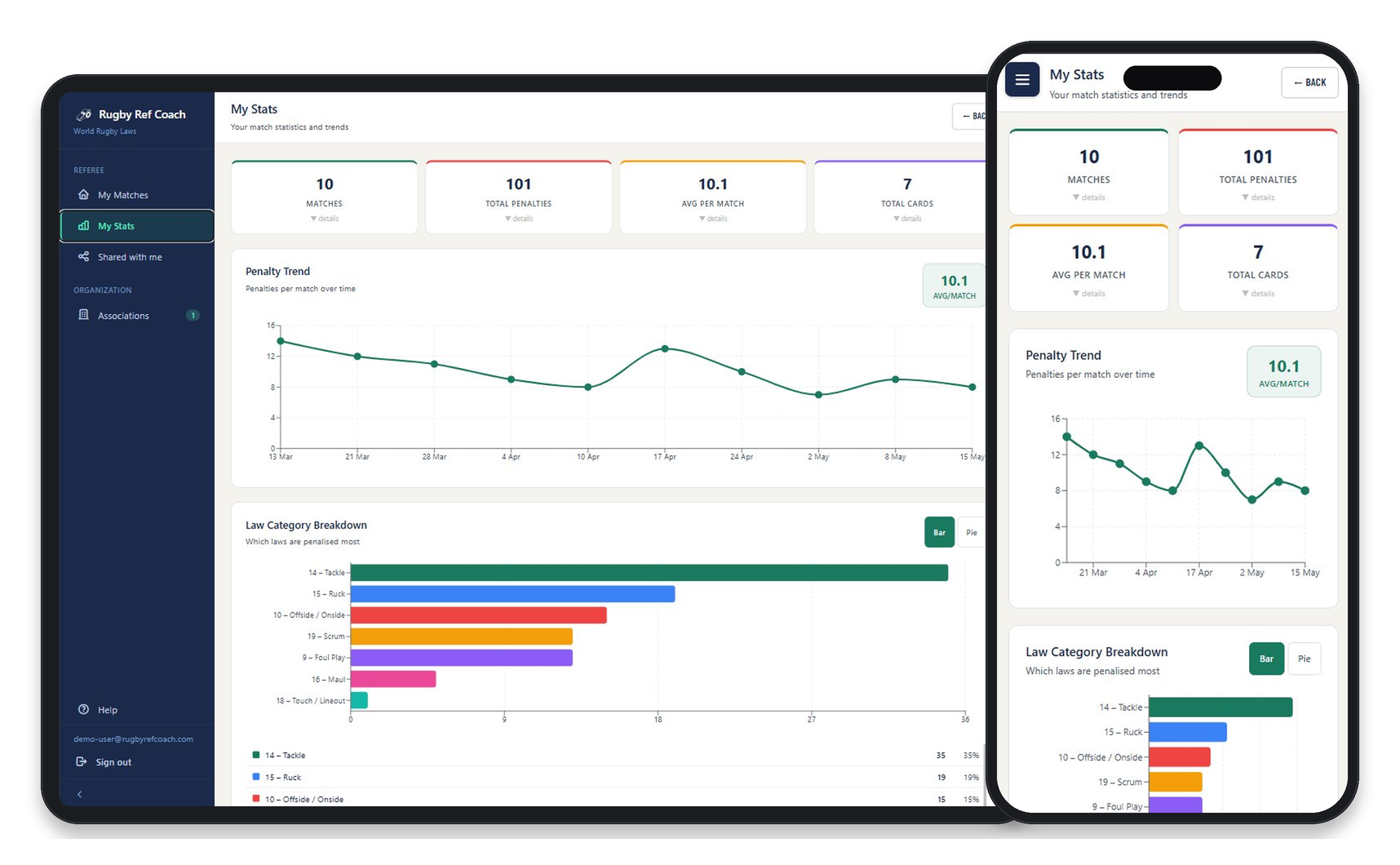Click Associations notification badge

pyautogui.click(x=193, y=315)
